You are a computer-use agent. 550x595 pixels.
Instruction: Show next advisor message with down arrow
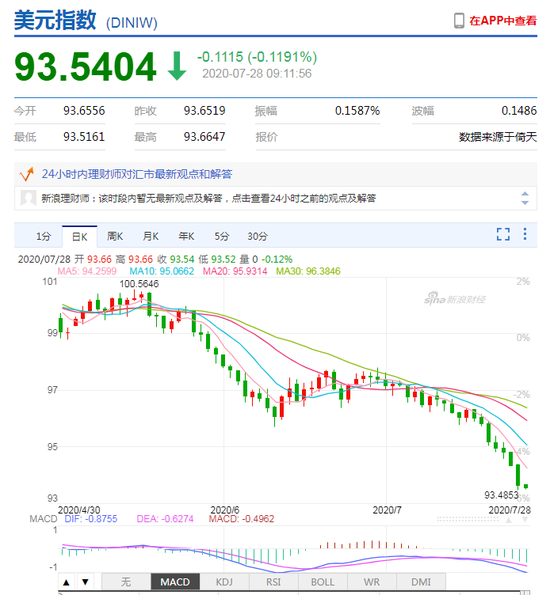(525, 203)
